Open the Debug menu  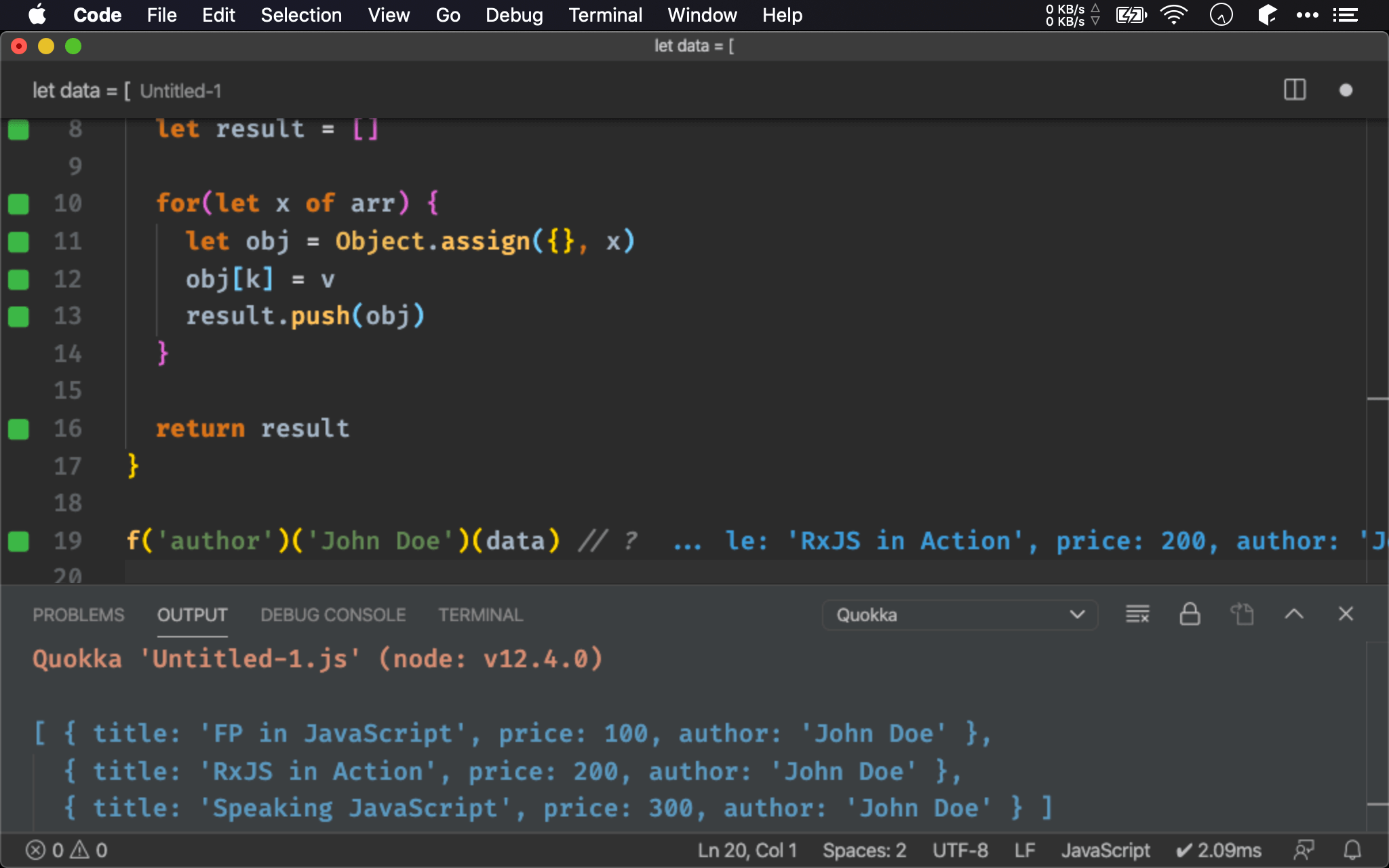coord(514,15)
